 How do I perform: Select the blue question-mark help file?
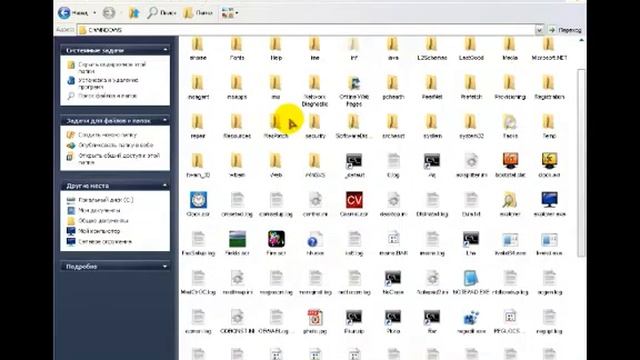[315, 243]
